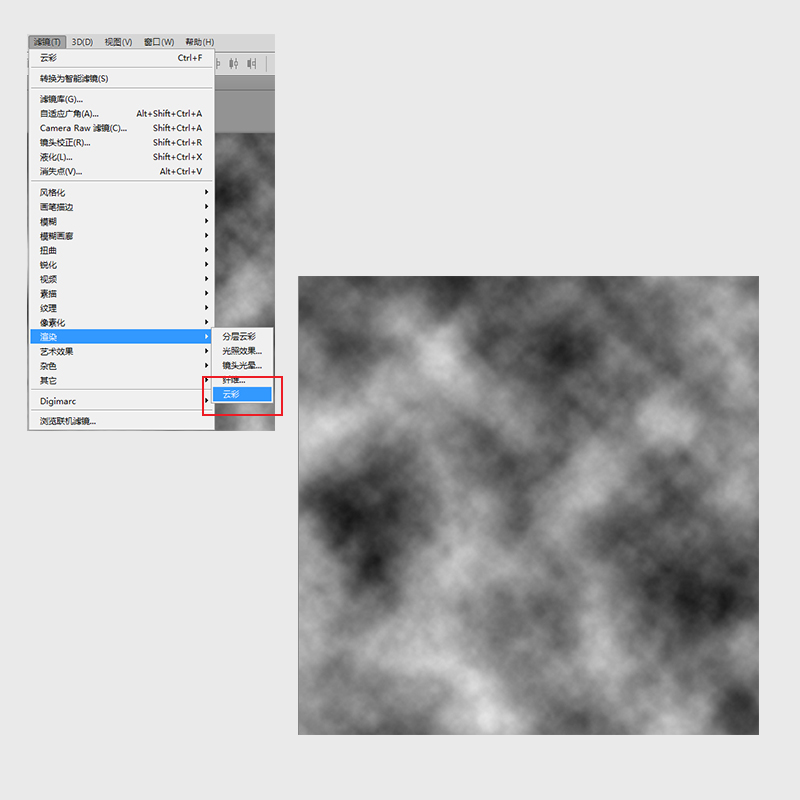Screen dimensions: 800x800
Task: Reapply last filter 云彩 Ctrl+F
Action: coord(121,58)
